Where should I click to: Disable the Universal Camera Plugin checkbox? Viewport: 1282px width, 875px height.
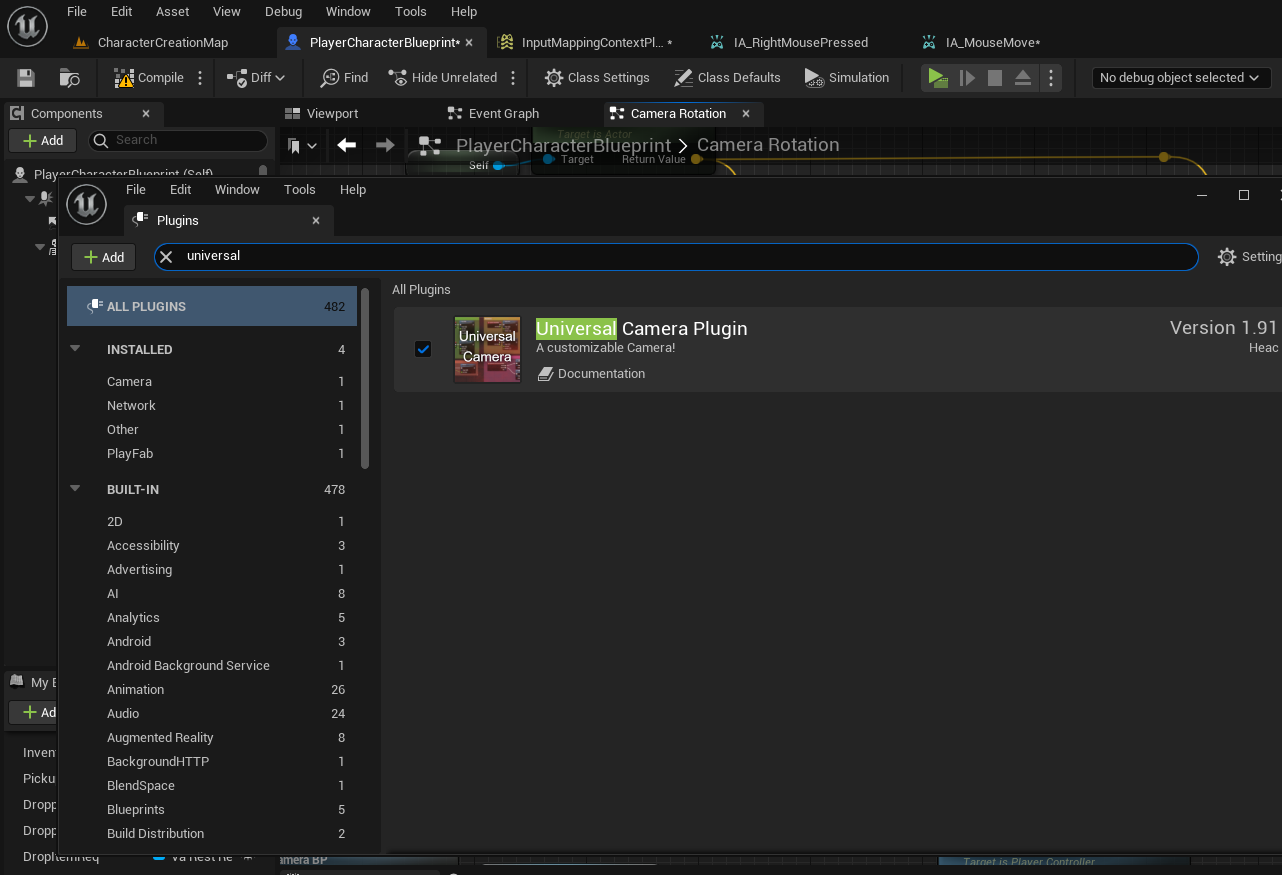pos(423,349)
